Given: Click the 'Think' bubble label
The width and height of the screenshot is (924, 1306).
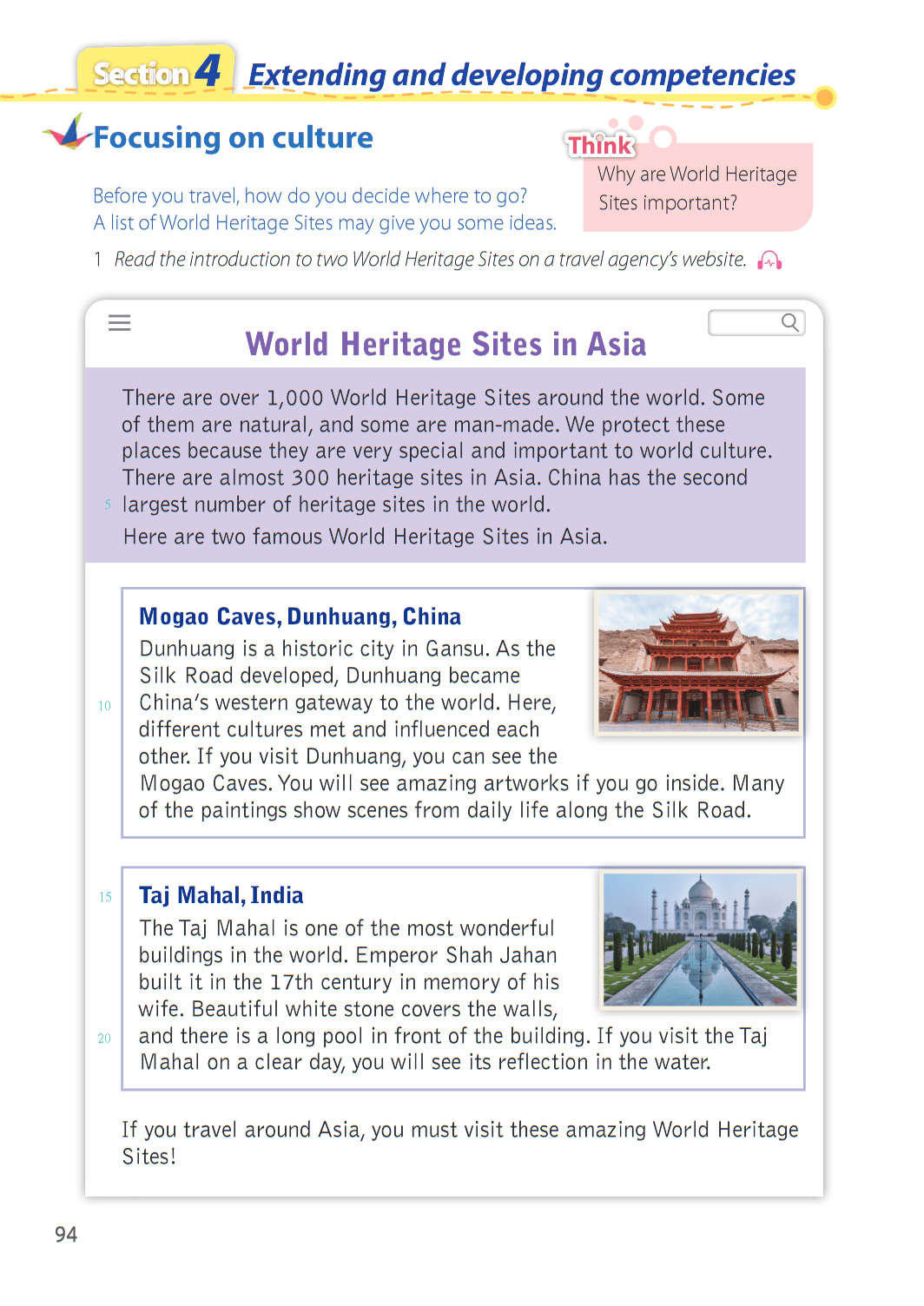Looking at the screenshot, I should pyautogui.click(x=600, y=145).
